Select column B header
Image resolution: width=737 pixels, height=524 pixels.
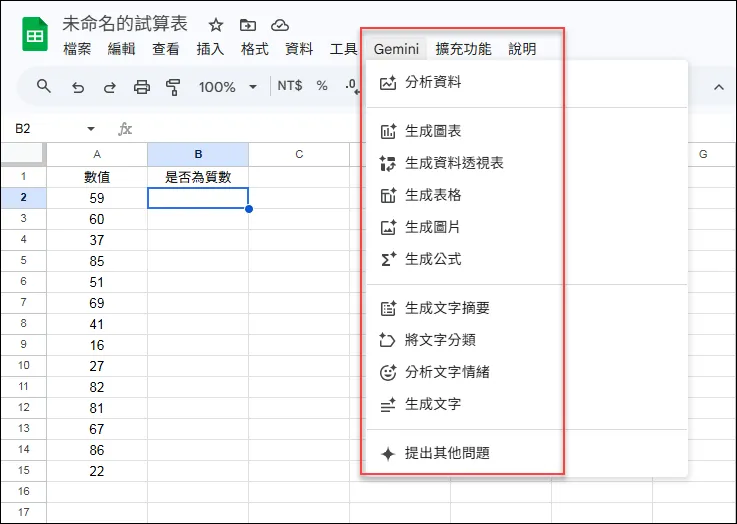pos(198,155)
